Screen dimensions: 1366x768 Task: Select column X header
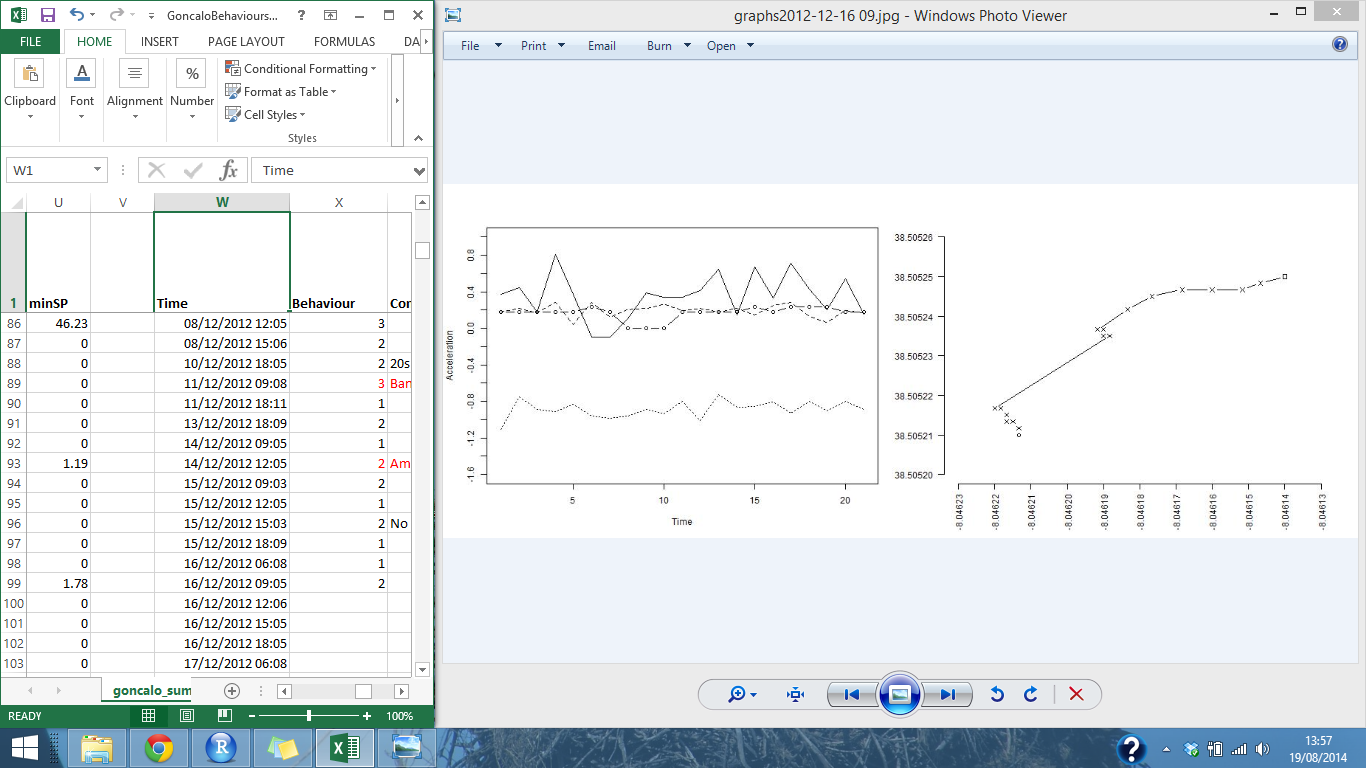click(x=339, y=202)
